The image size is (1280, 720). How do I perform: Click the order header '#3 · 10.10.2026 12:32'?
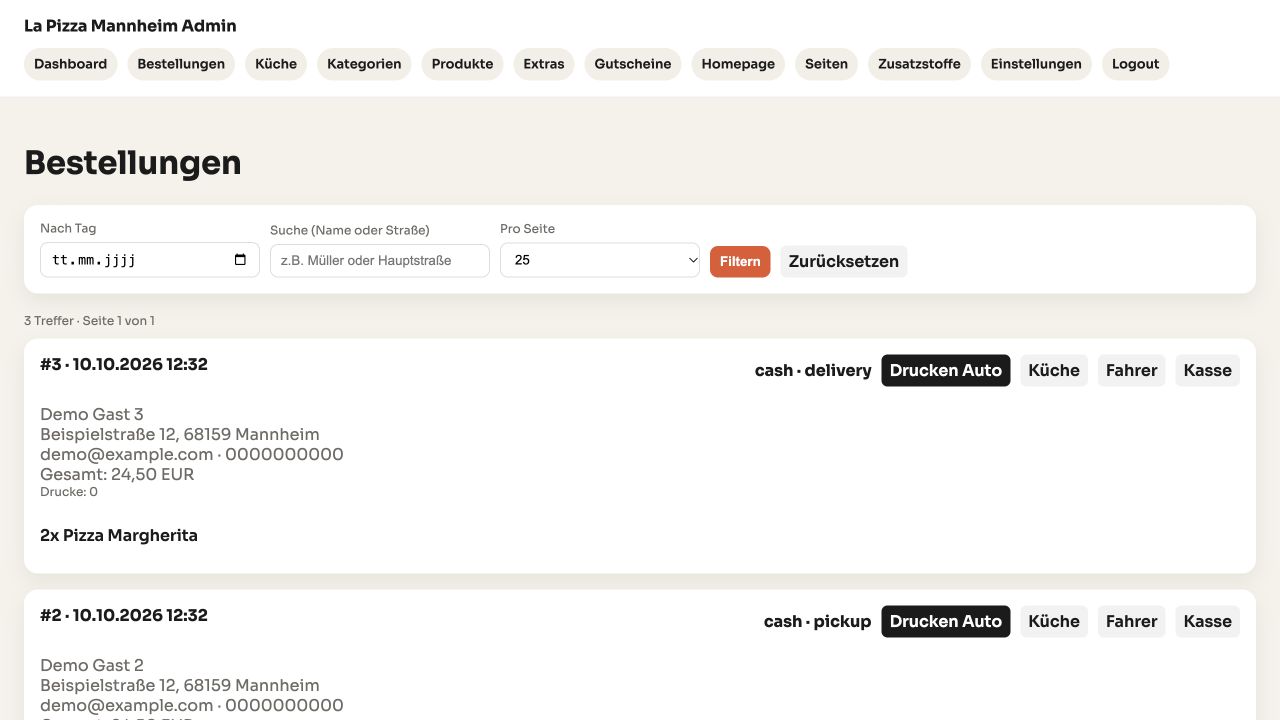[124, 364]
